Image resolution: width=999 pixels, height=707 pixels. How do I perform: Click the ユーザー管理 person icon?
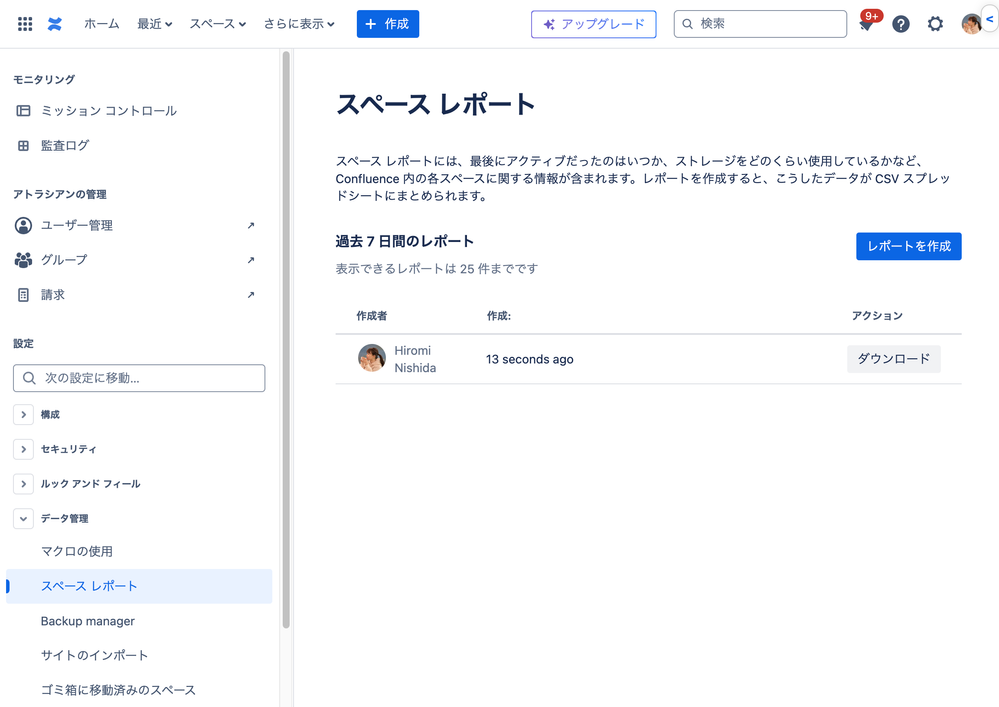(24, 225)
